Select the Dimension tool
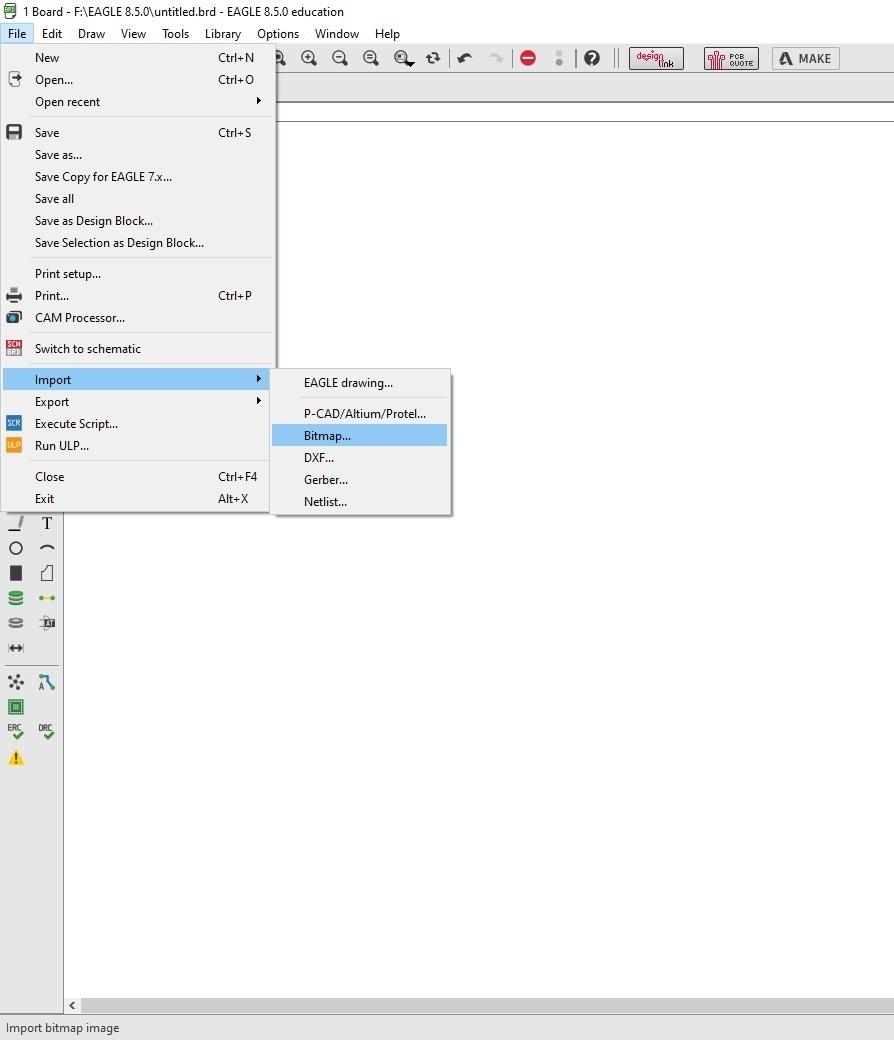The image size is (894, 1040). pyautogui.click(x=16, y=647)
